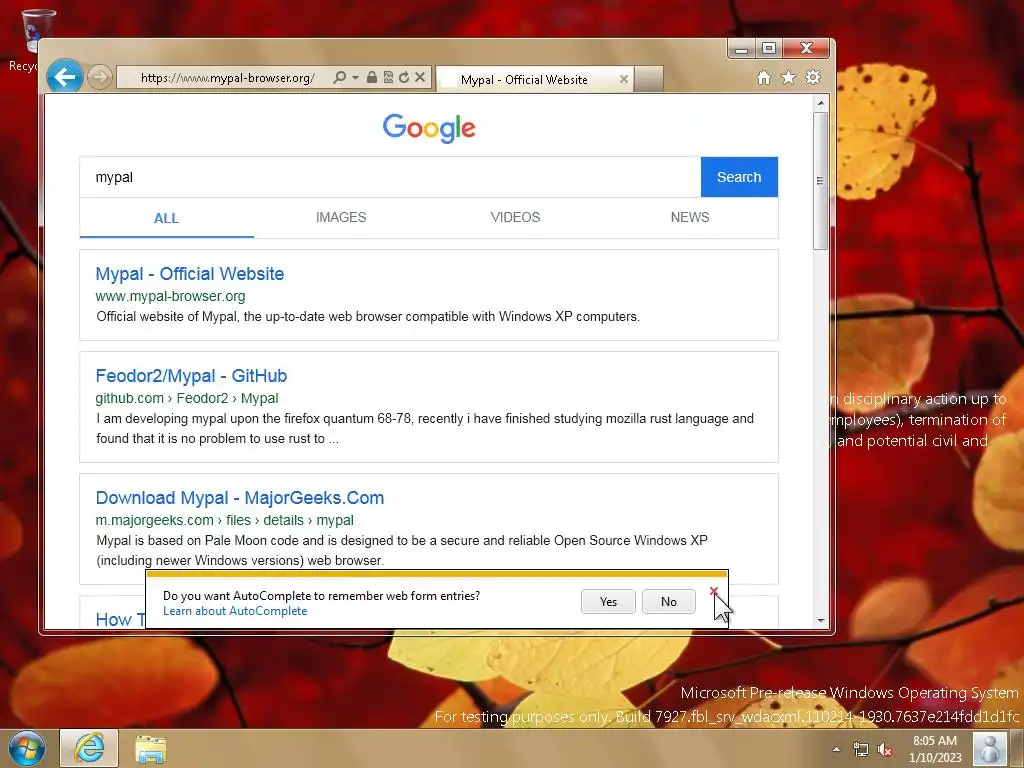The width and height of the screenshot is (1024, 768).
Task: Click the page scrollbar down arrow
Action: [x=821, y=621]
